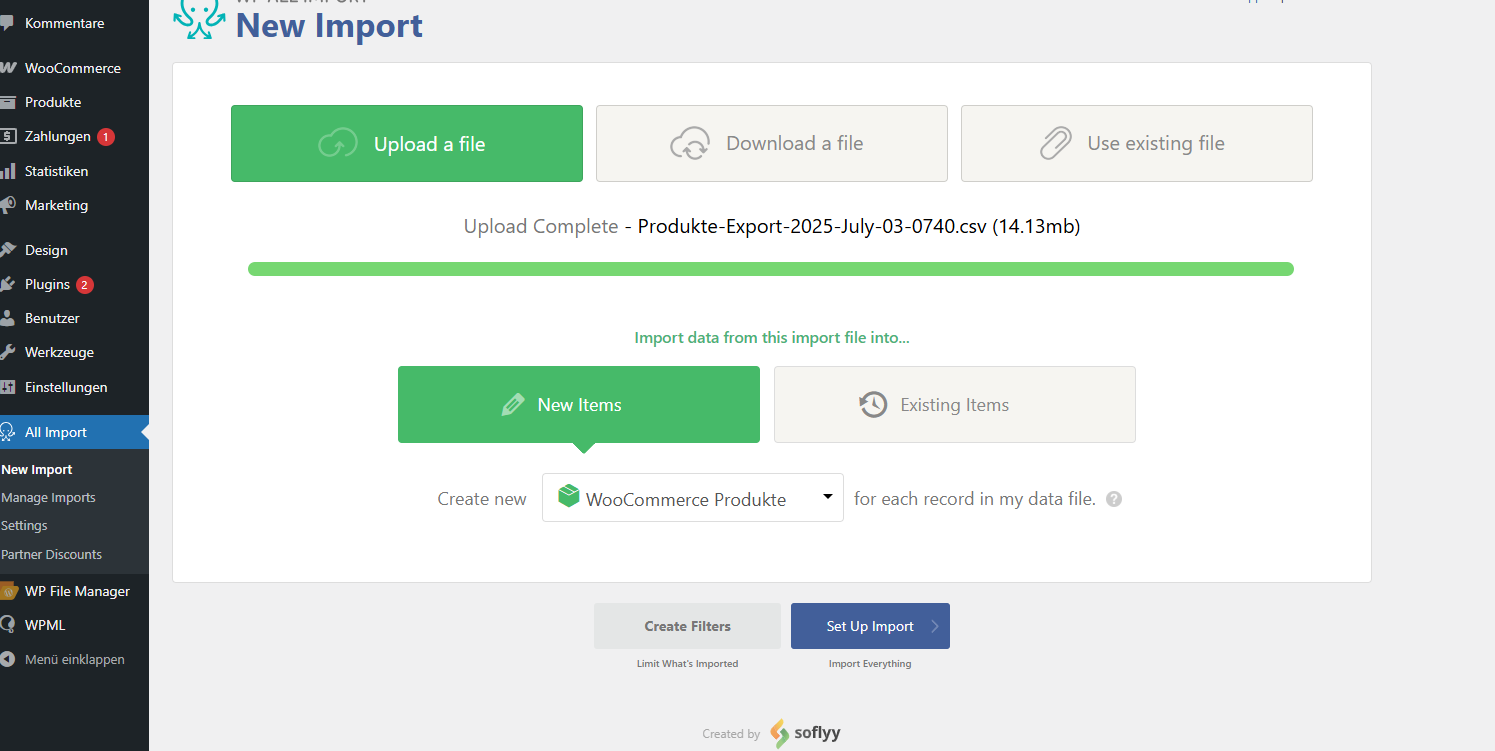1495x751 pixels.
Task: Choose Use existing file option
Action: coord(1137,144)
